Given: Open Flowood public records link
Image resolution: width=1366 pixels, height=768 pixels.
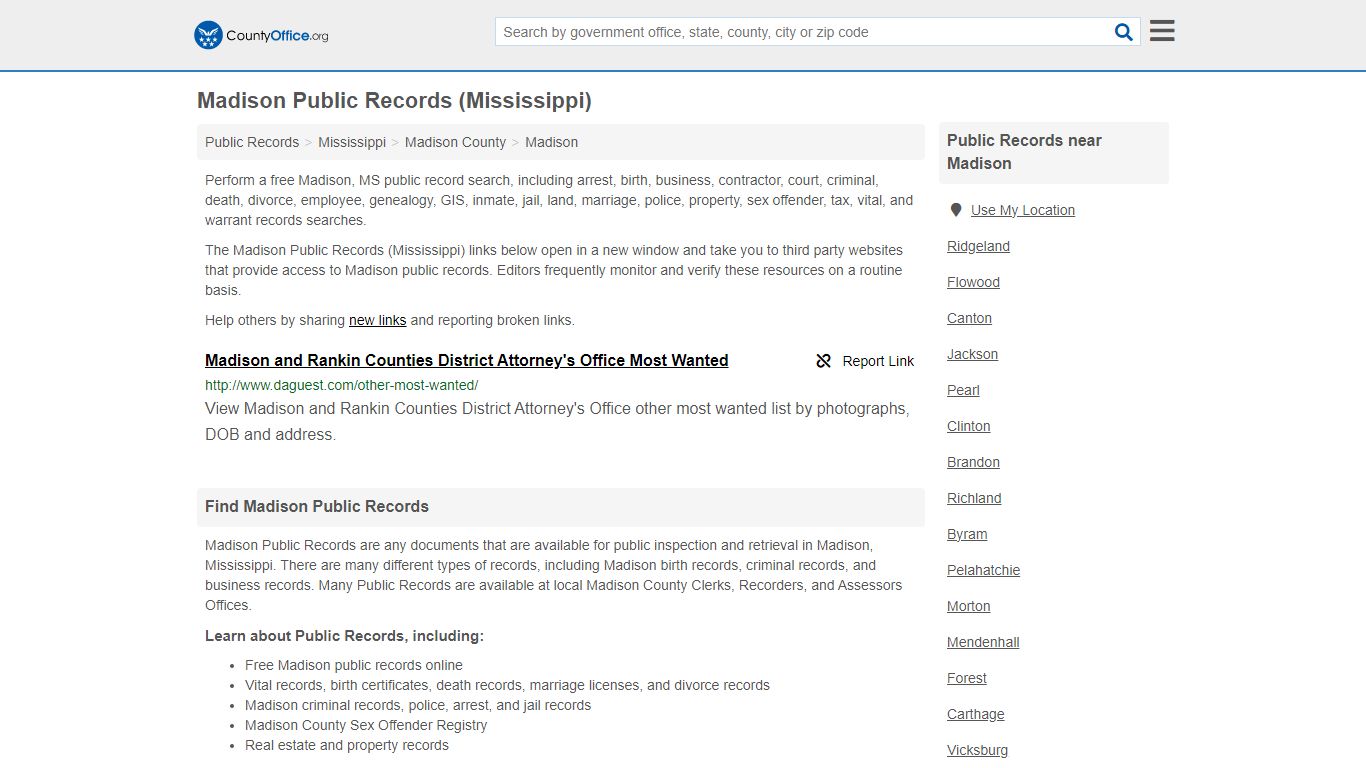Looking at the screenshot, I should point(973,282).
